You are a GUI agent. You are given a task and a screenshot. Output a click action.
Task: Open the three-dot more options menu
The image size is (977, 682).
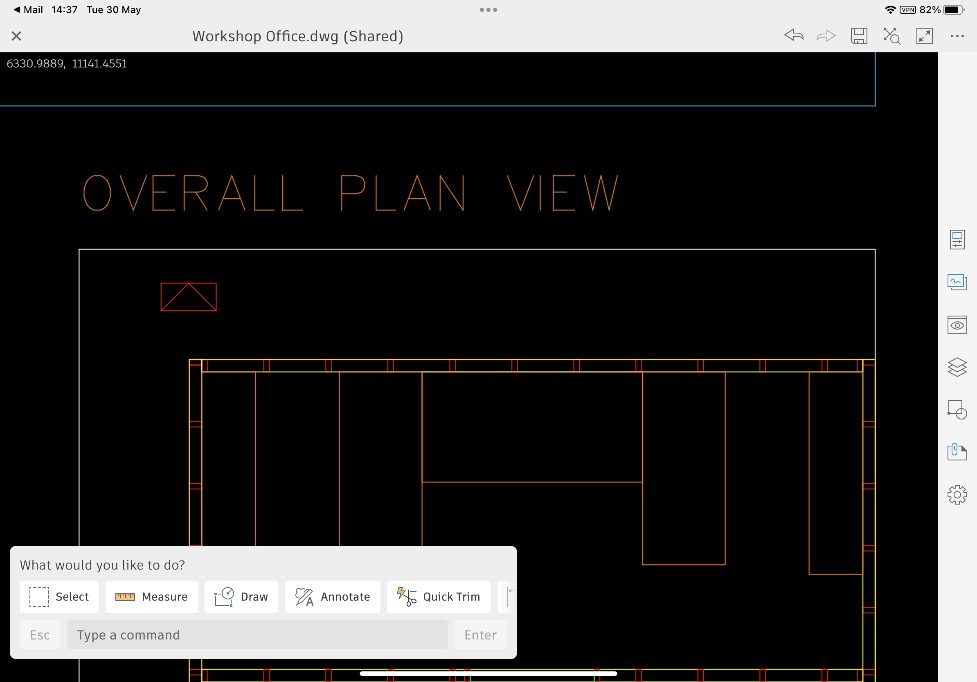coord(958,36)
